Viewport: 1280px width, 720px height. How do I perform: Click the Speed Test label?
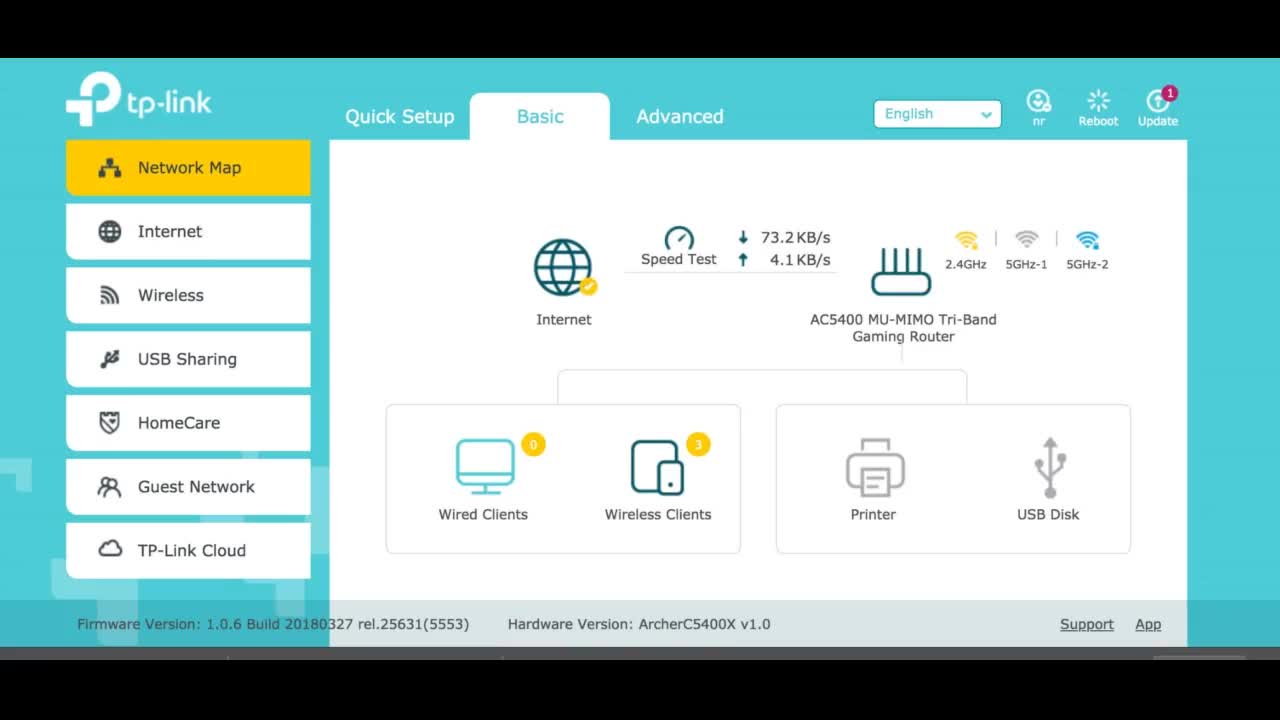pyautogui.click(x=679, y=260)
